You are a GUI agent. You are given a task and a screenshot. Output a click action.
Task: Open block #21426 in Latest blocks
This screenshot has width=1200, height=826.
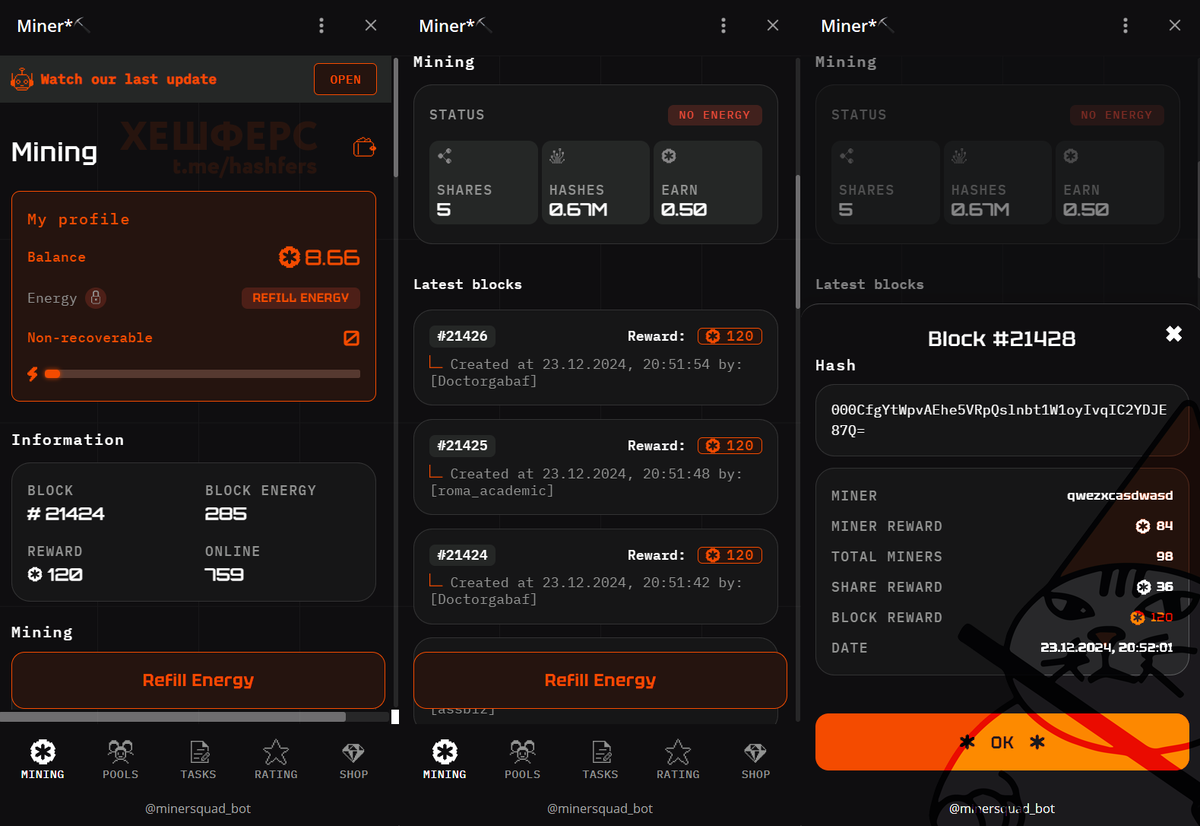coord(595,357)
